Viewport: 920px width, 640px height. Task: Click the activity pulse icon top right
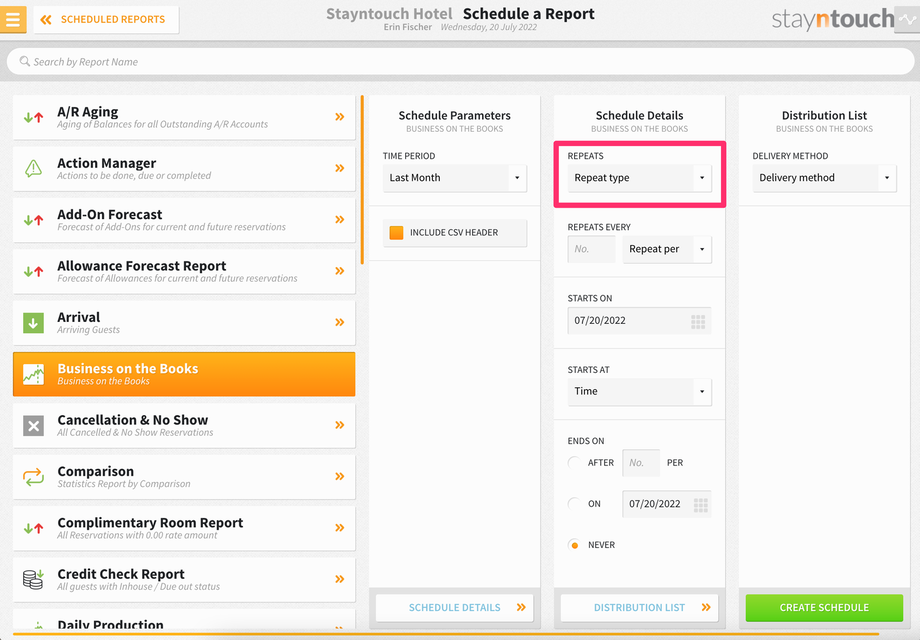907,19
